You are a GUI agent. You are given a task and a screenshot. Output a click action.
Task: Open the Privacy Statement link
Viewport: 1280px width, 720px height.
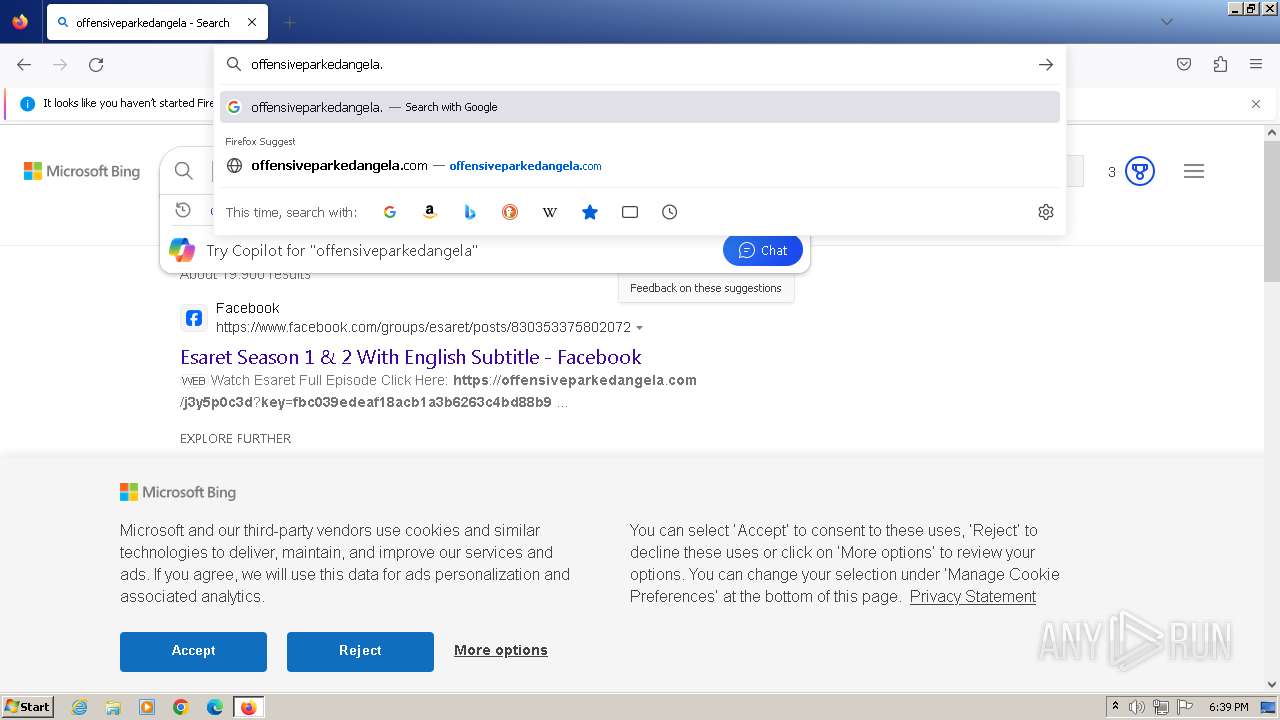973,596
